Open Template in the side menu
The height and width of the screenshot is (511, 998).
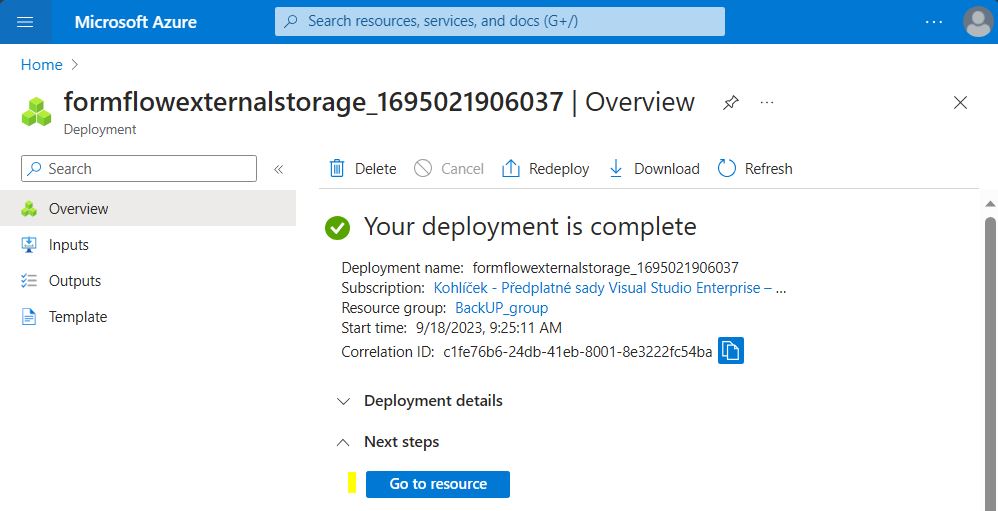(77, 317)
